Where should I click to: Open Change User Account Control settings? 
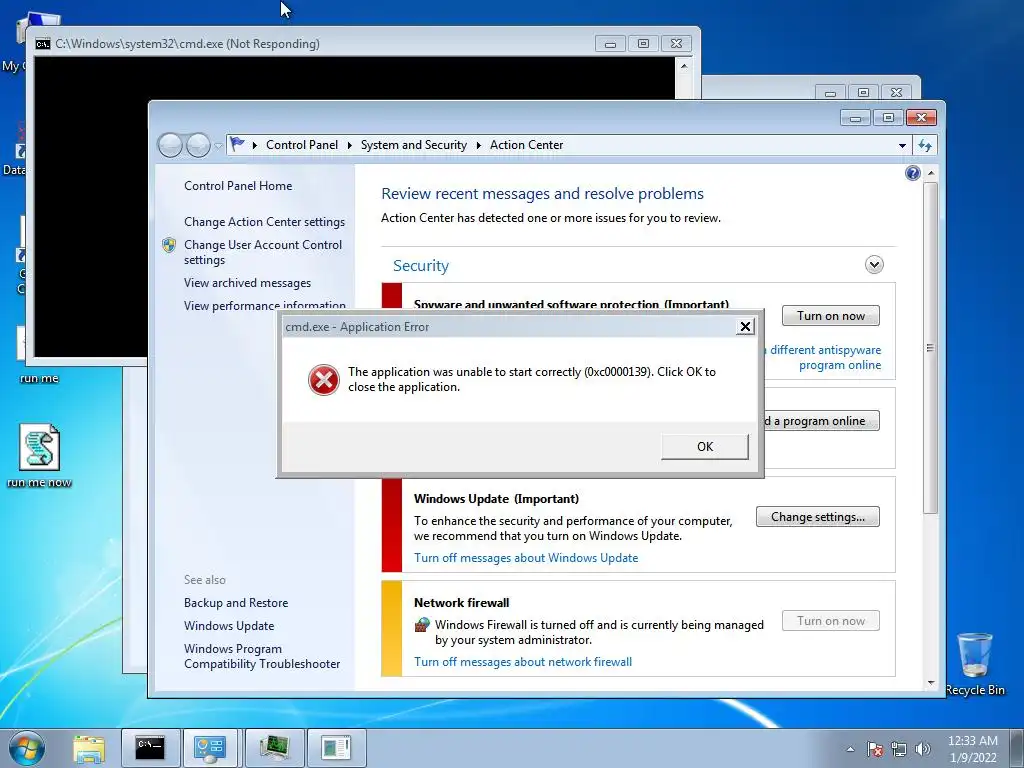(x=263, y=252)
